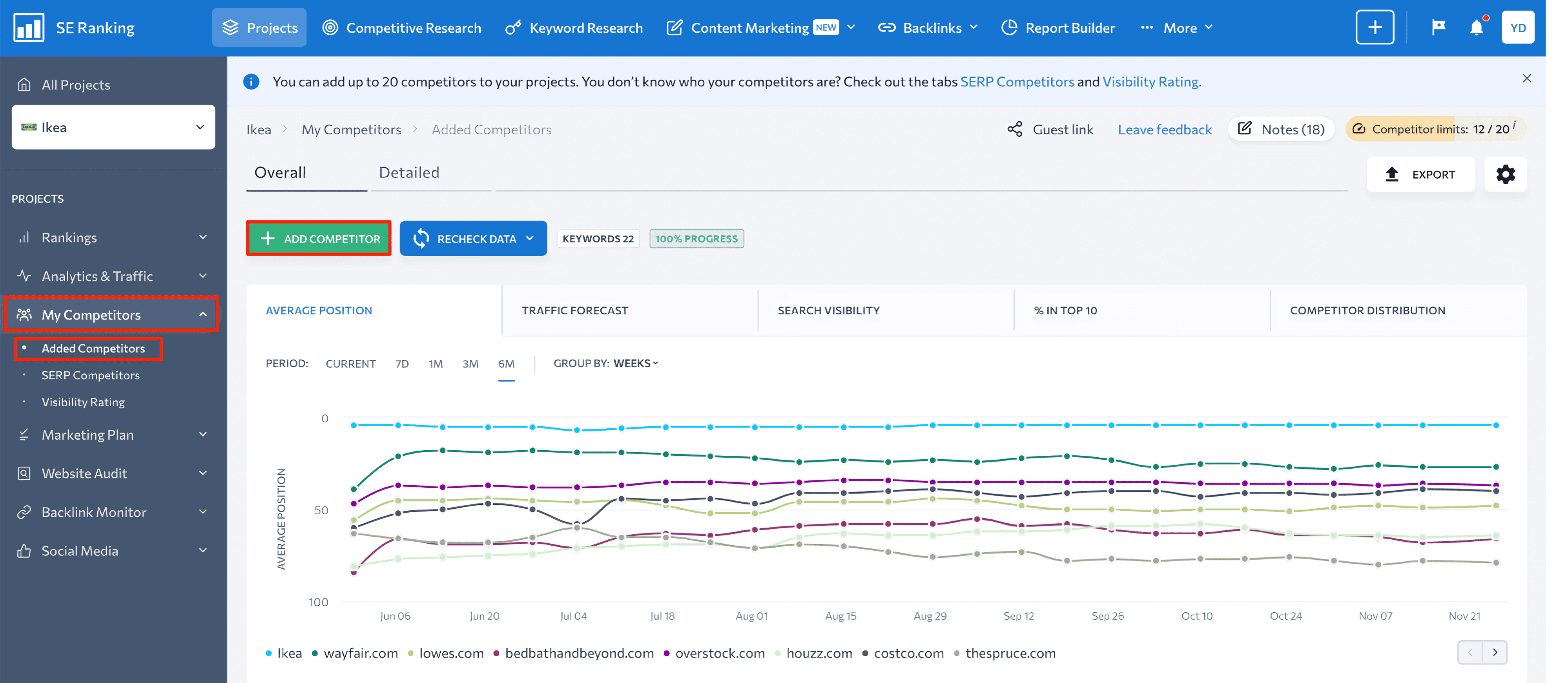Select % IN TOP 10 chart tab
This screenshot has height=683, width=1568.
click(x=1143, y=310)
